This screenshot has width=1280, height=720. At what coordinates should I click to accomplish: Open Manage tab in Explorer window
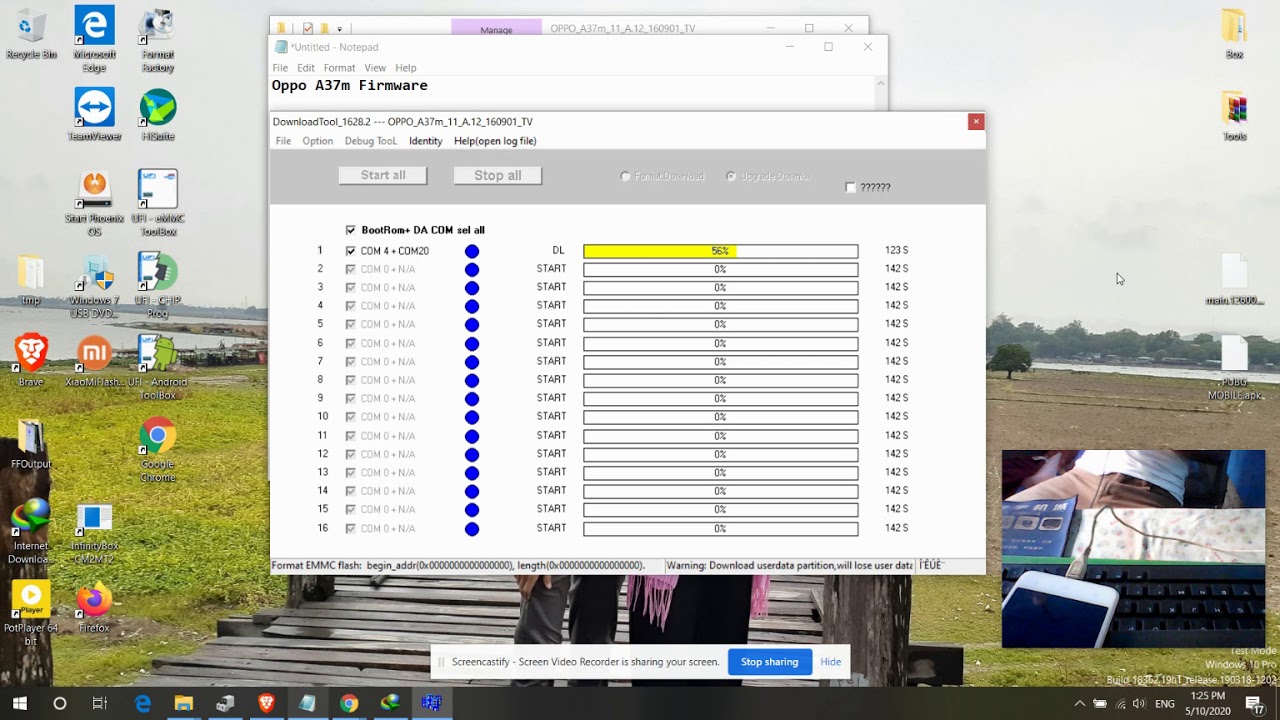pyautogui.click(x=496, y=29)
